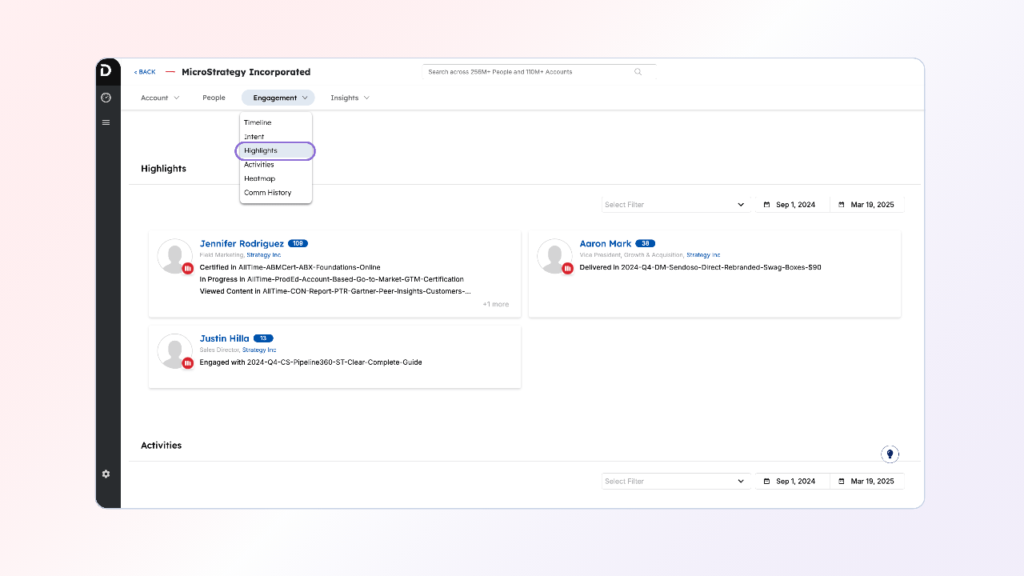Click 'In Progress in AllTime-ProdEd-Account-Based' line

332,280
